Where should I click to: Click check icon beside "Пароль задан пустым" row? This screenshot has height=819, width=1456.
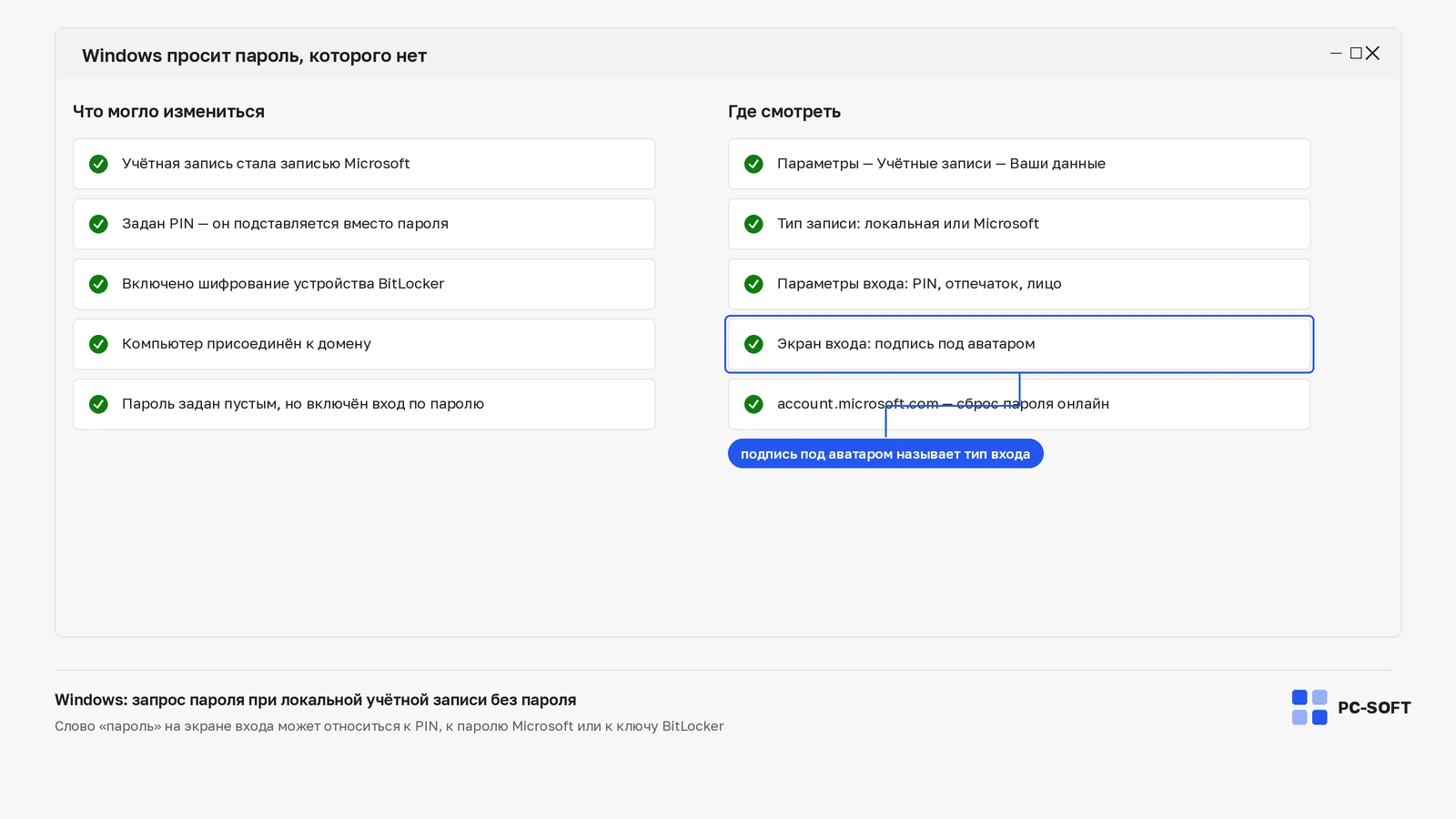[x=98, y=404]
